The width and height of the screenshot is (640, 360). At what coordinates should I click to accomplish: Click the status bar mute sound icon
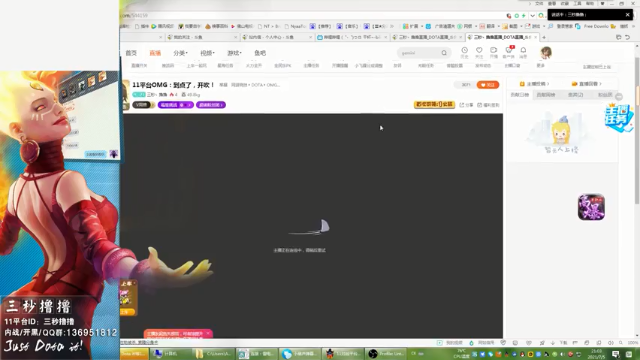(611, 343)
